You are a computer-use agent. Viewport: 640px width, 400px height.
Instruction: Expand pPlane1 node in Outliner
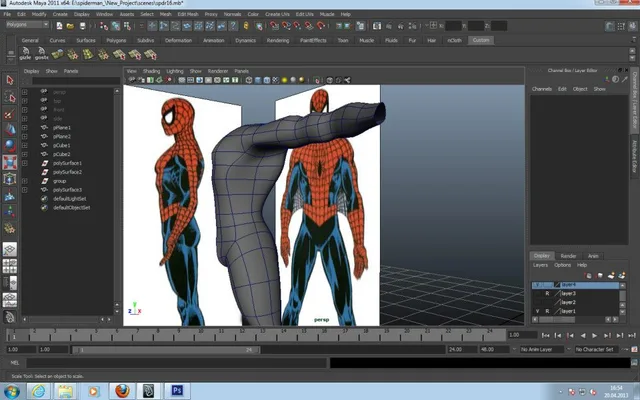[x=25, y=128]
